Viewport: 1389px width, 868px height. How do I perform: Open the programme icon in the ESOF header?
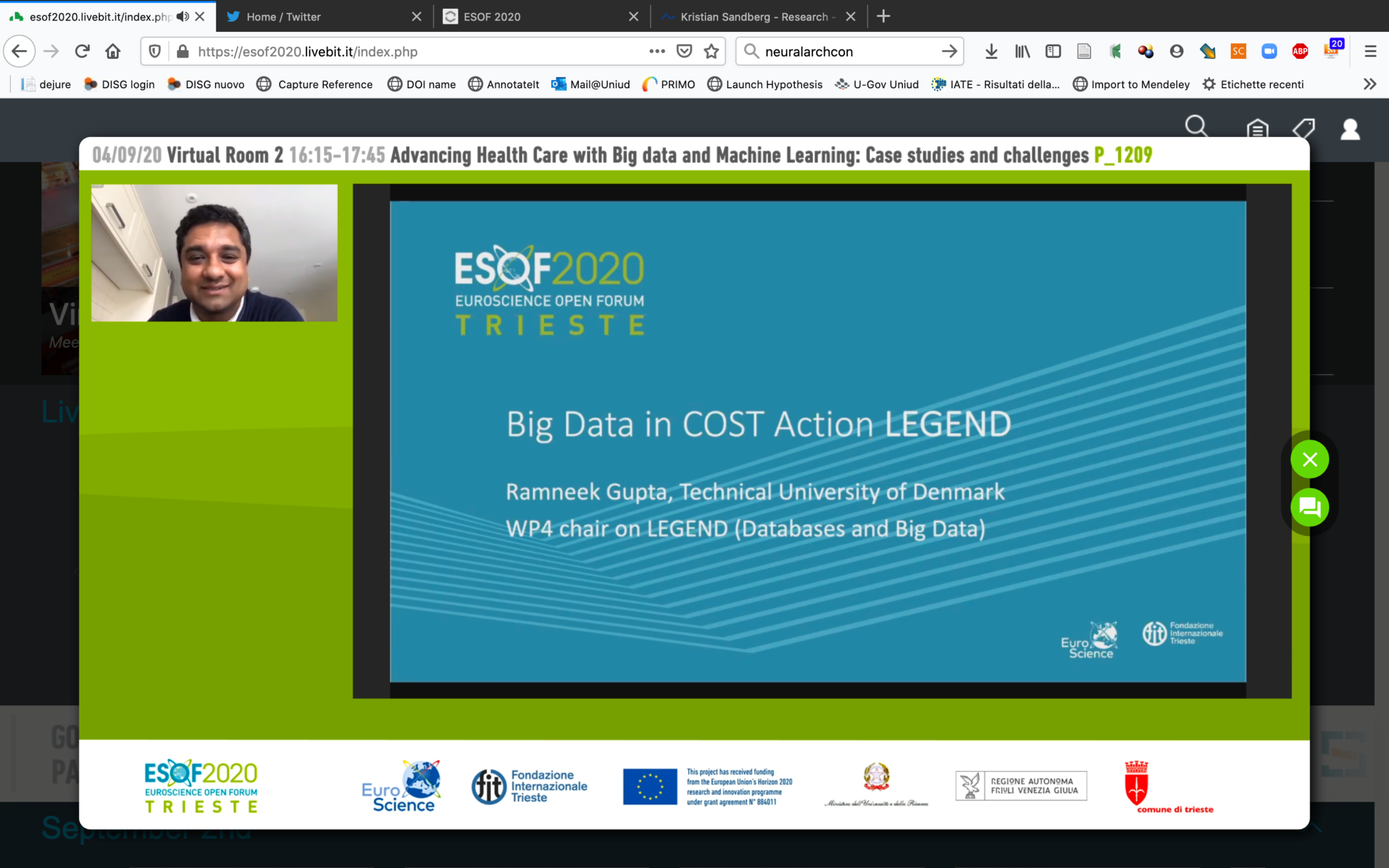click(1257, 129)
